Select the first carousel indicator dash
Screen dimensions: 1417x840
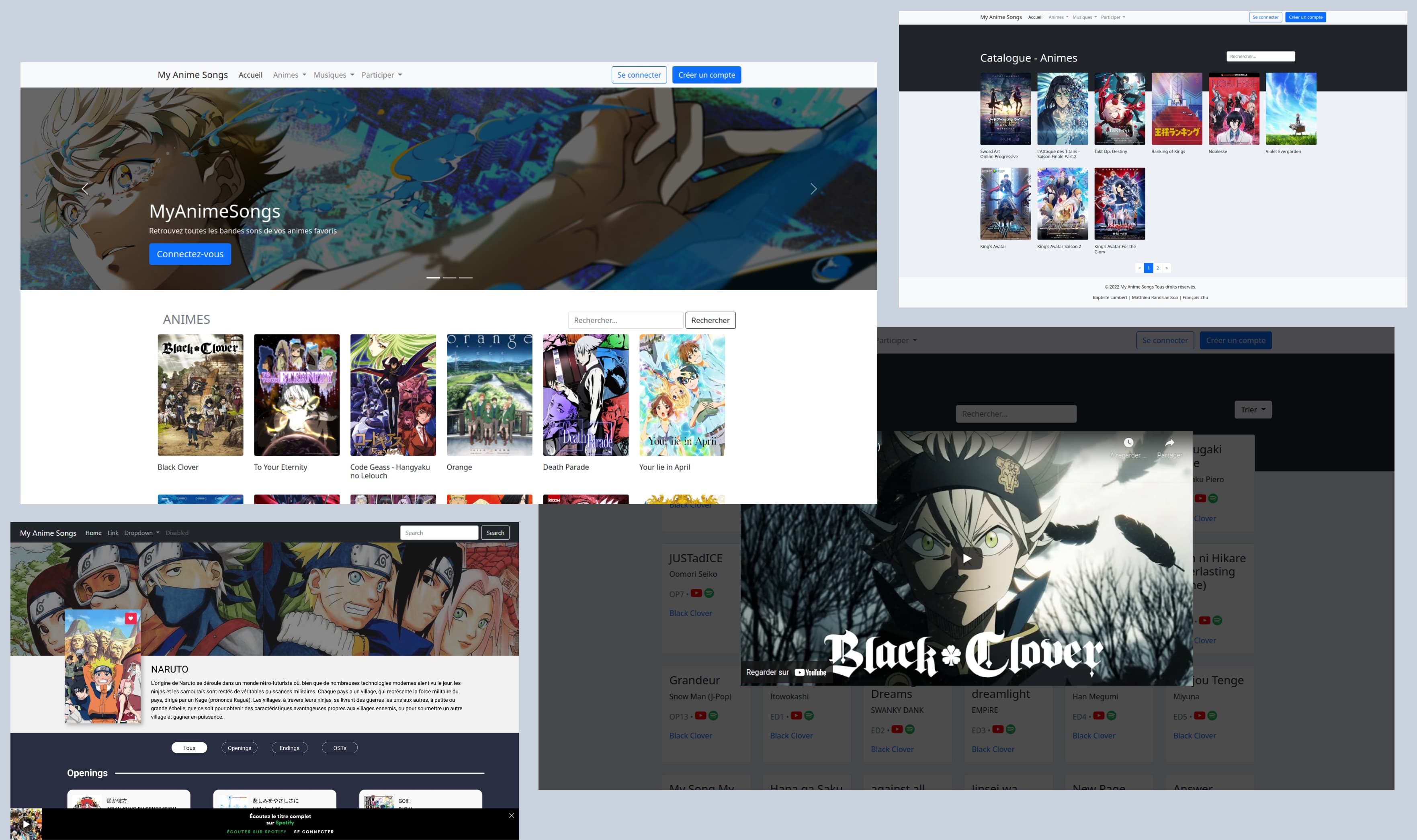[434, 277]
